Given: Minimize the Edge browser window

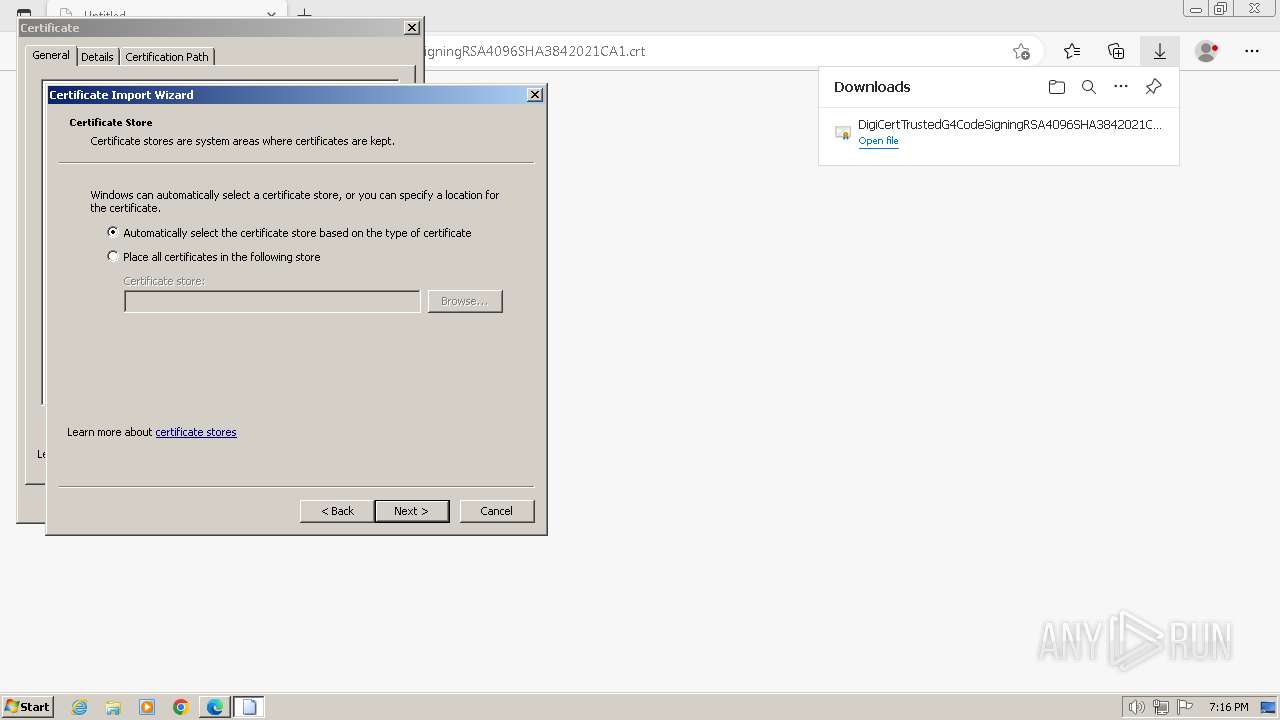Looking at the screenshot, I should (1195, 9).
